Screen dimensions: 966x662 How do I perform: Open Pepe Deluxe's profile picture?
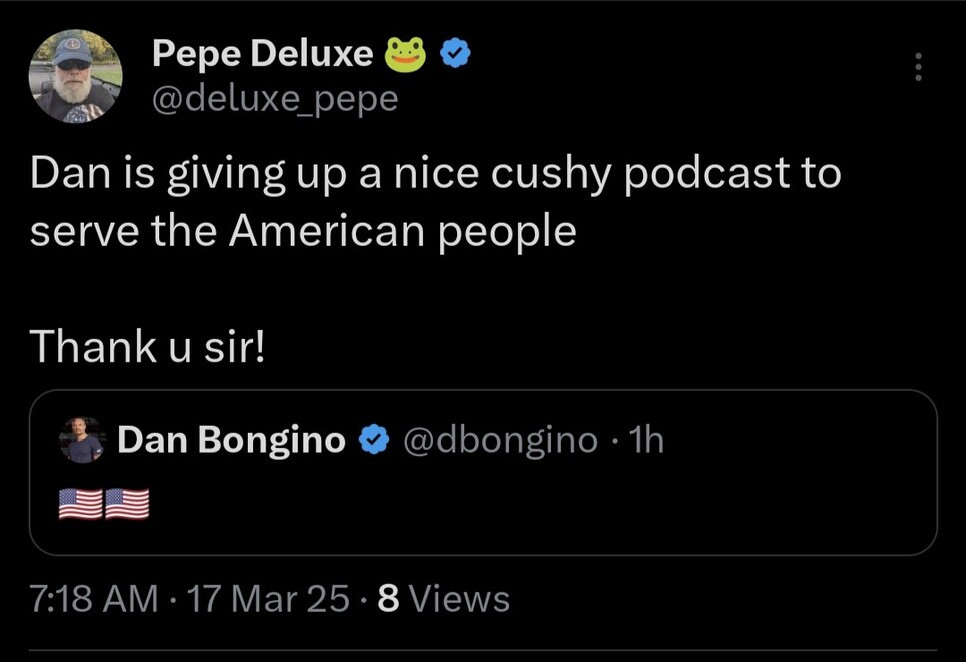(x=75, y=78)
